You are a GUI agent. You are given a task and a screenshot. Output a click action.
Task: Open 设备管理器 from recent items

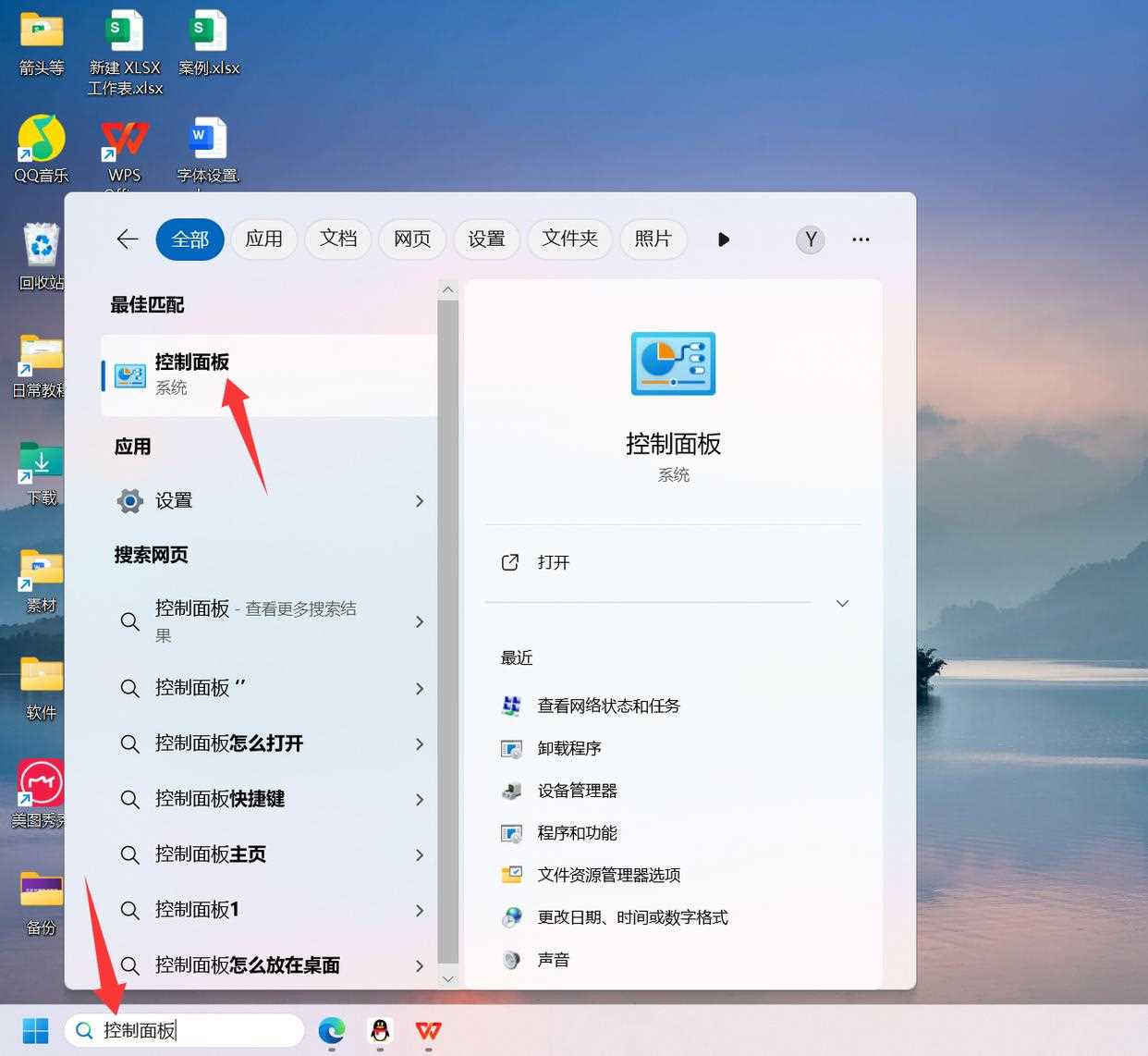(579, 791)
